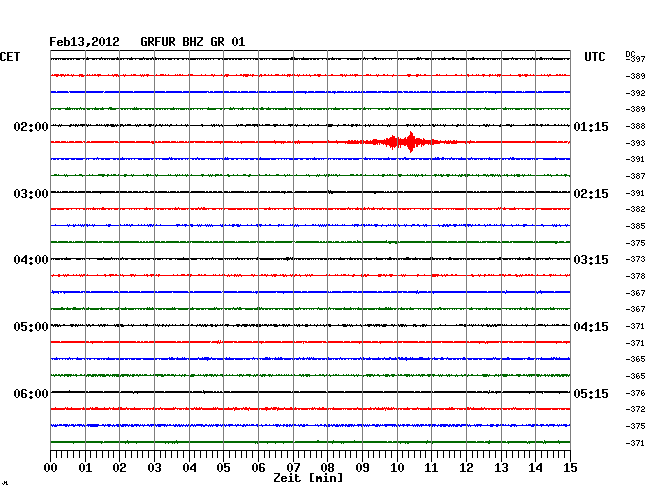Click minute tick label "12" on the time axis
This screenshot has height=494, width=650.
(466, 468)
